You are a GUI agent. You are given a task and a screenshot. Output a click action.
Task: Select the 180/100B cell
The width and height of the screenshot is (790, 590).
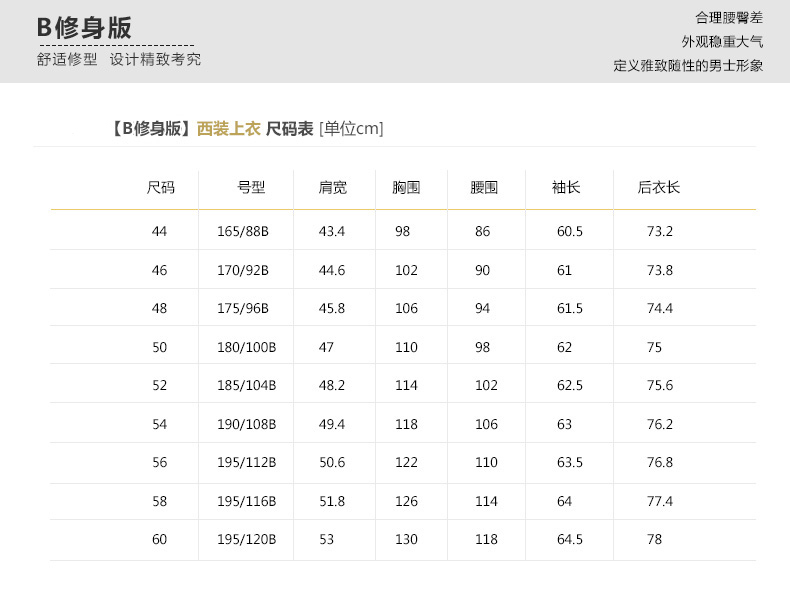[x=246, y=347]
